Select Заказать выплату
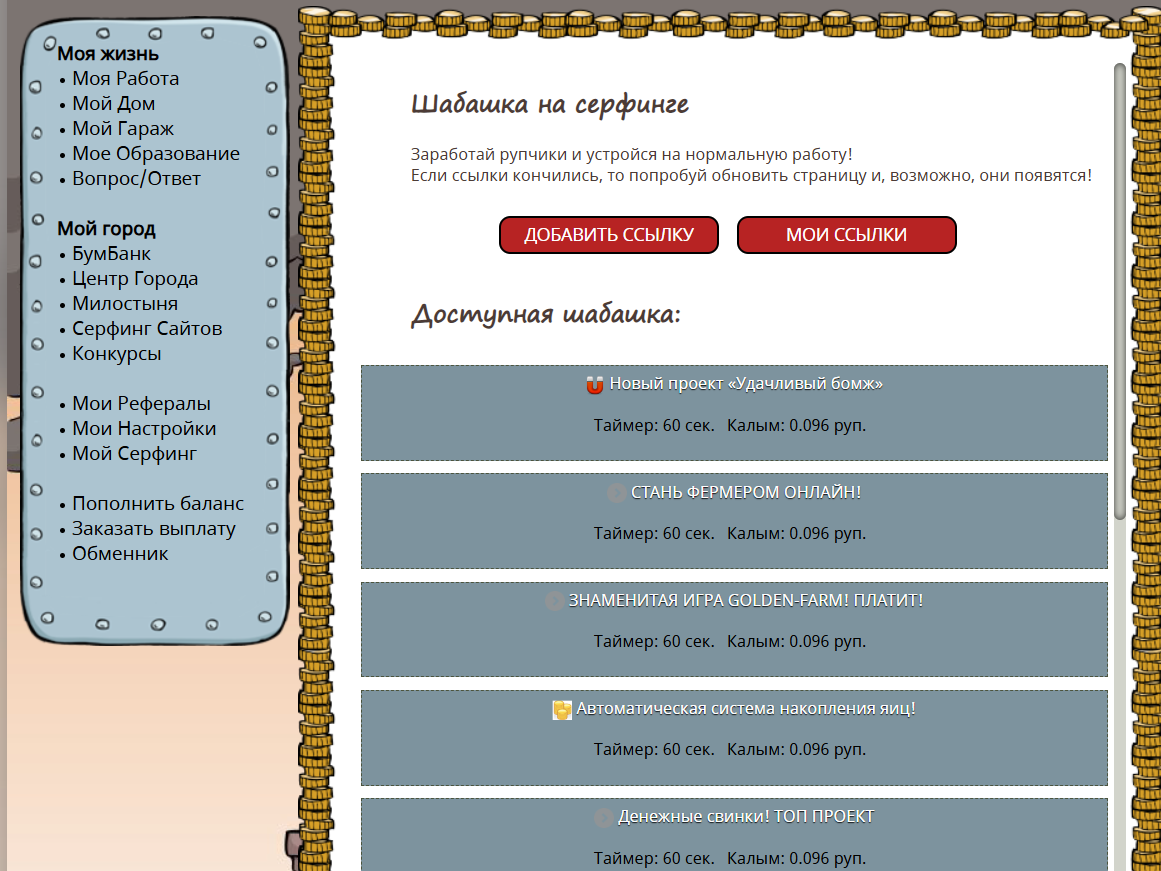 click(153, 529)
